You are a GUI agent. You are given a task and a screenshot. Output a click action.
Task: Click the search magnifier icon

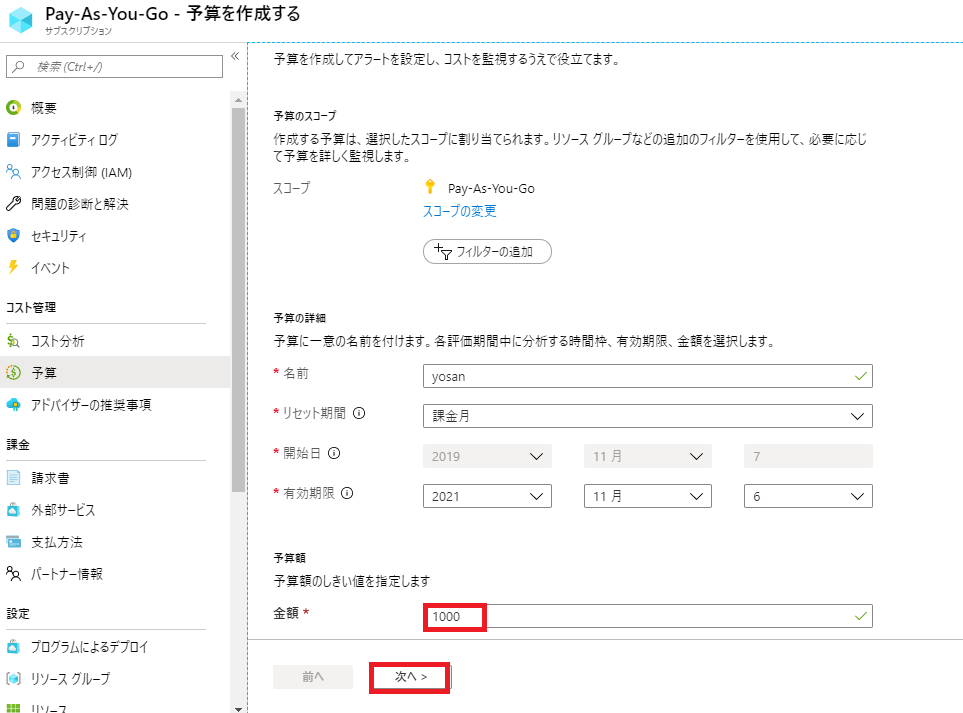click(19, 66)
